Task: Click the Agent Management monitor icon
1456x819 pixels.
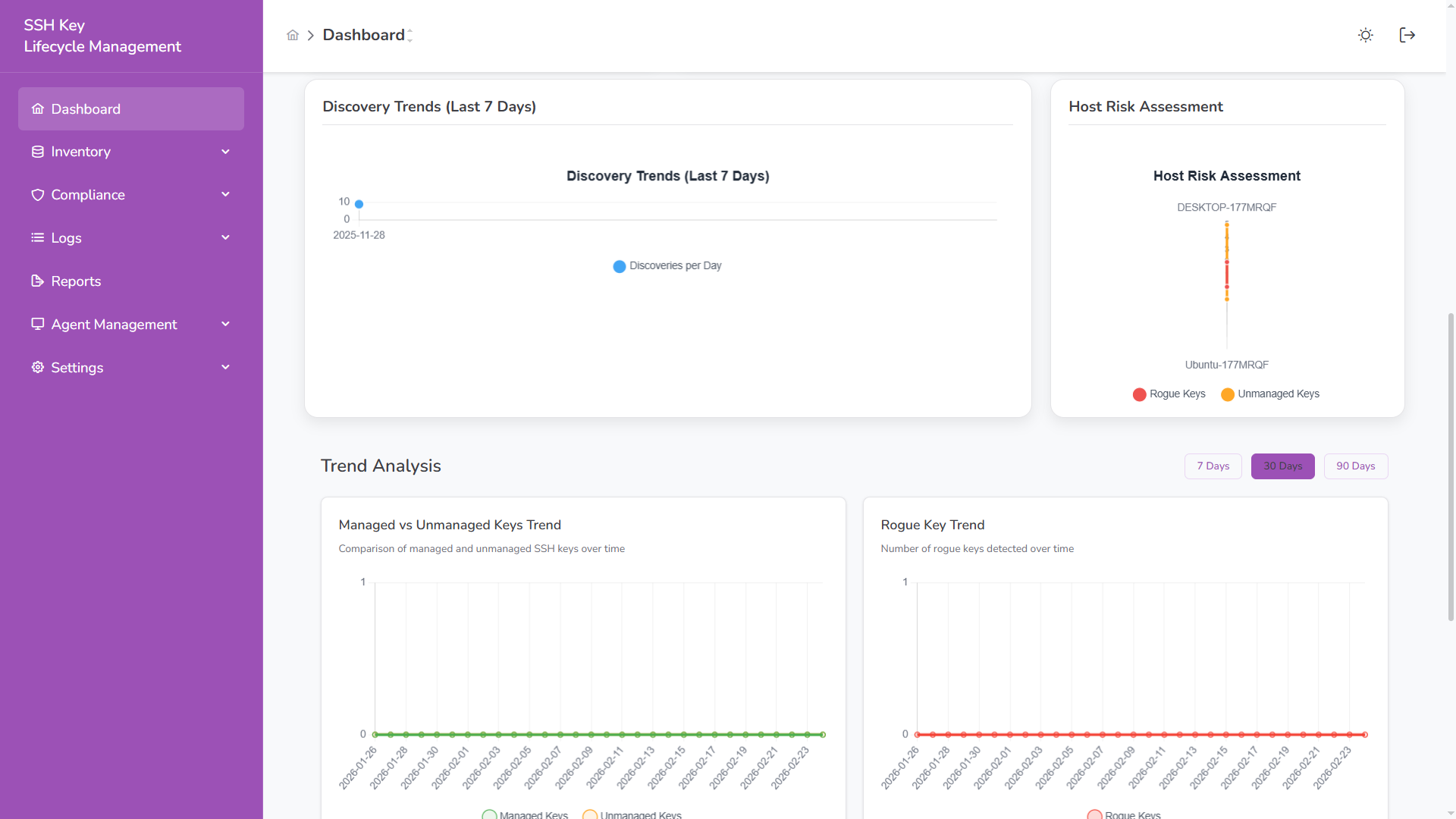Action: pyautogui.click(x=38, y=325)
